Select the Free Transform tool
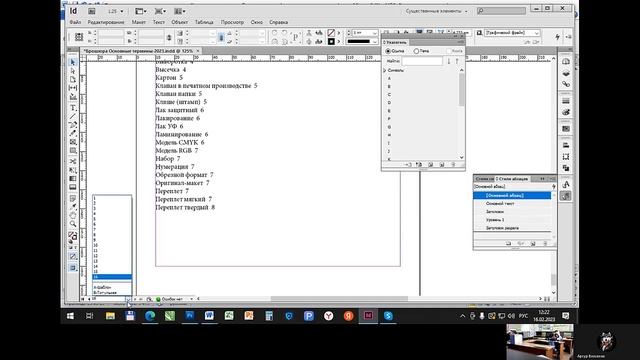640x360 pixels. tap(73, 170)
